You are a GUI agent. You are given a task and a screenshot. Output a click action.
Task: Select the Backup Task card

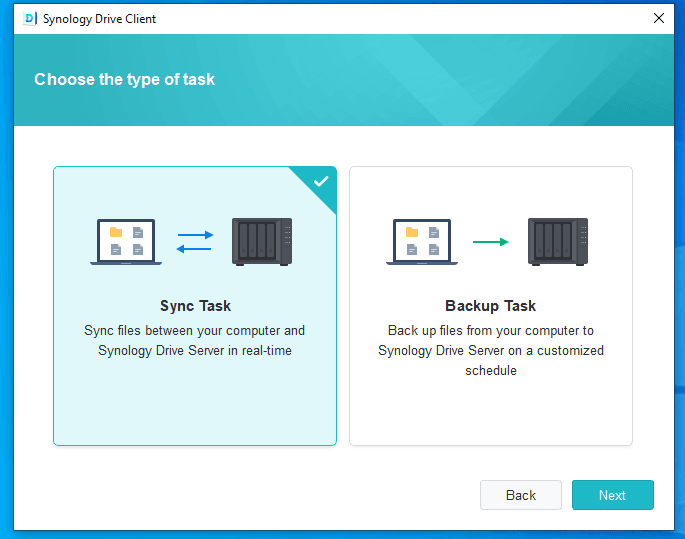(x=491, y=306)
